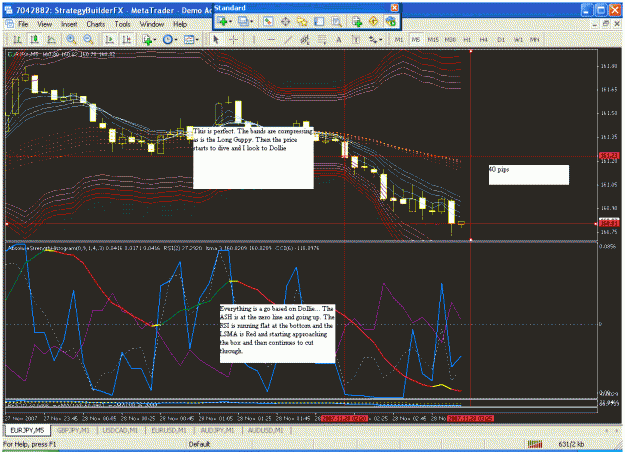Zoom out the chart
Viewport: 625px width, 452px height.
tap(88, 39)
